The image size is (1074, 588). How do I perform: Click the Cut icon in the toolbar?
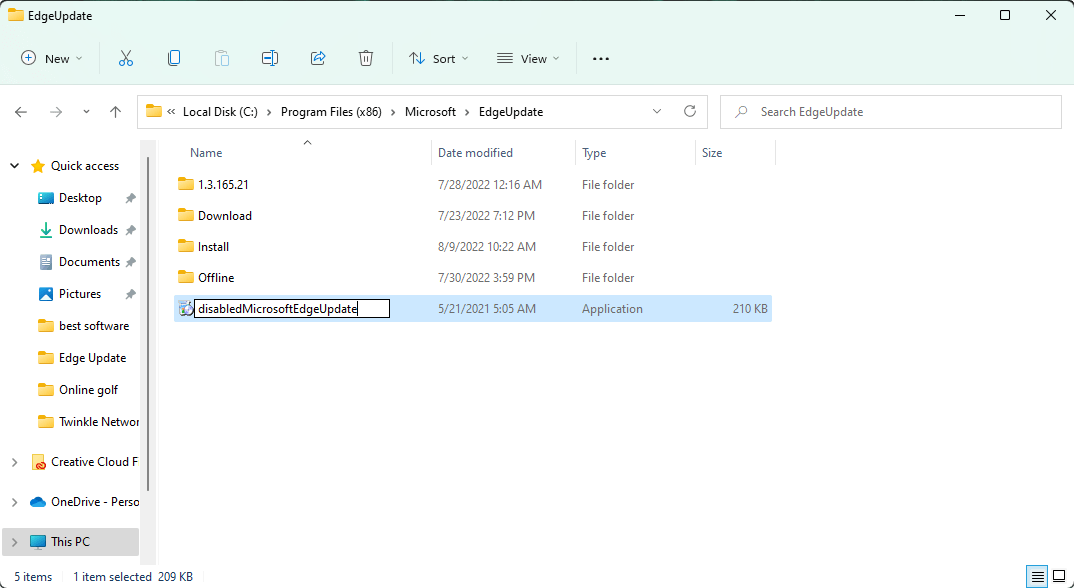coord(126,58)
